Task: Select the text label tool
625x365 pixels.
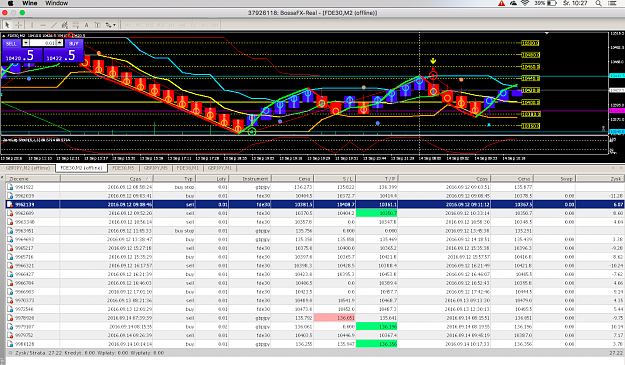Action: click(x=97, y=25)
